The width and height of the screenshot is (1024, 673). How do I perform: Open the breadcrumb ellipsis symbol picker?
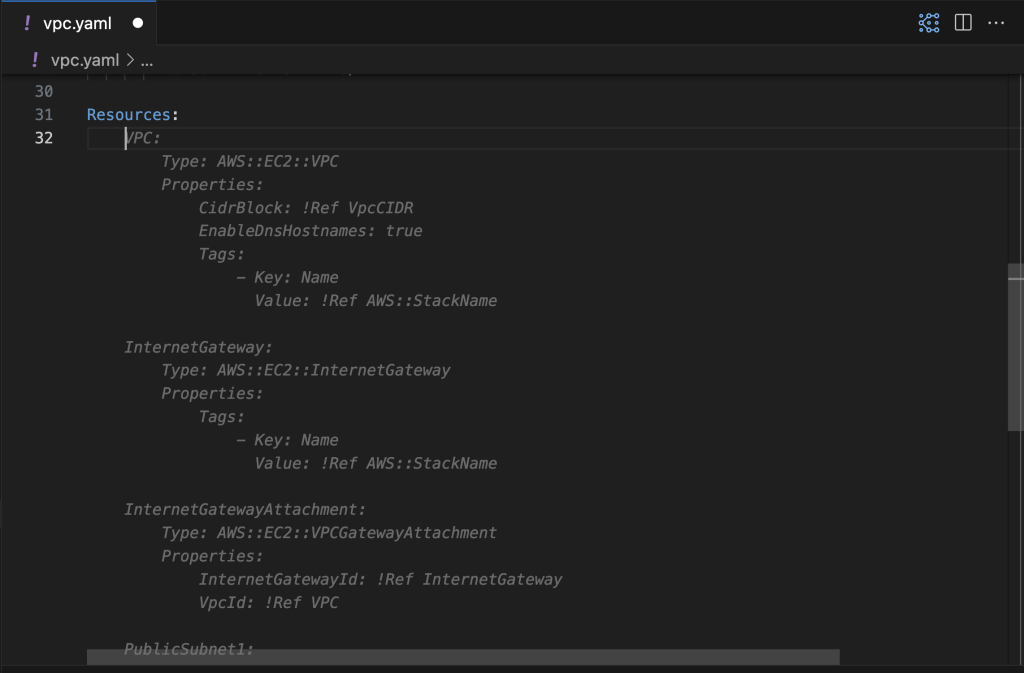(x=147, y=61)
